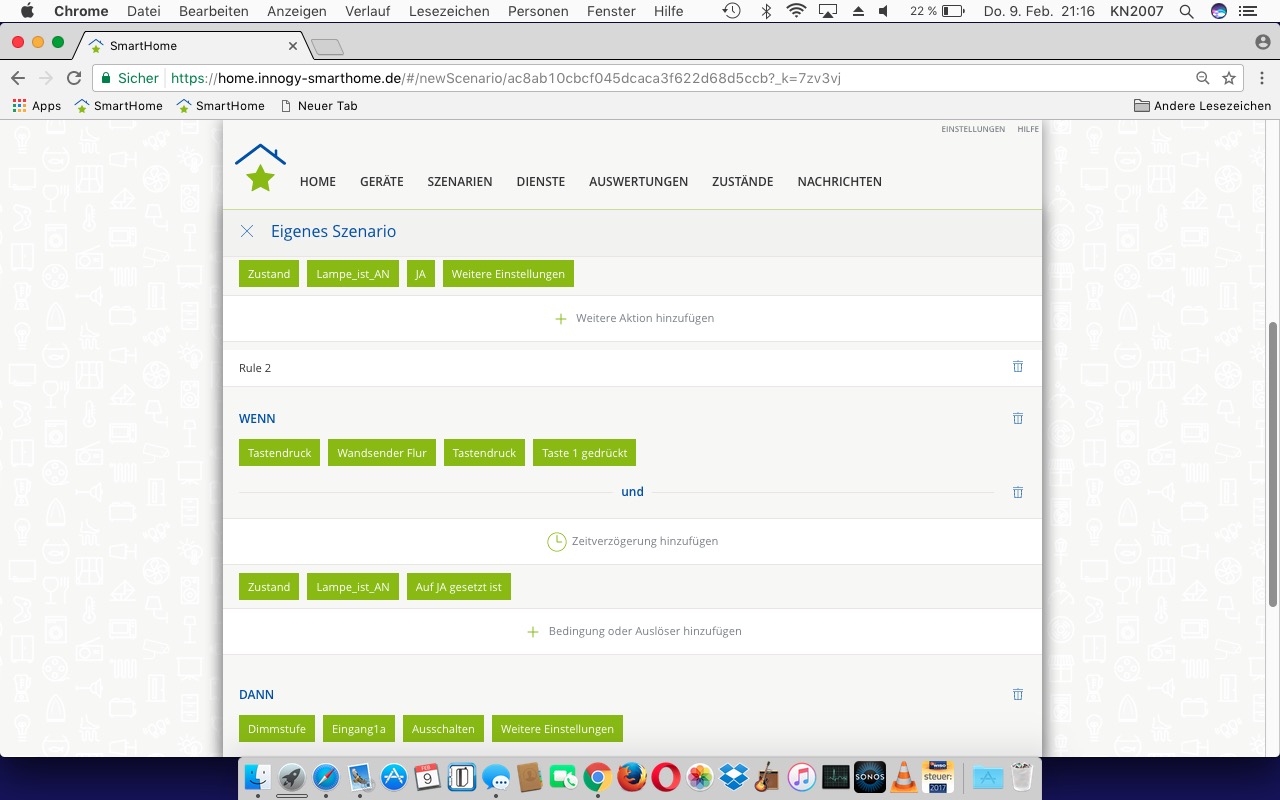Go to the Geräte navigation tab
1280x800 pixels.
coord(381,182)
